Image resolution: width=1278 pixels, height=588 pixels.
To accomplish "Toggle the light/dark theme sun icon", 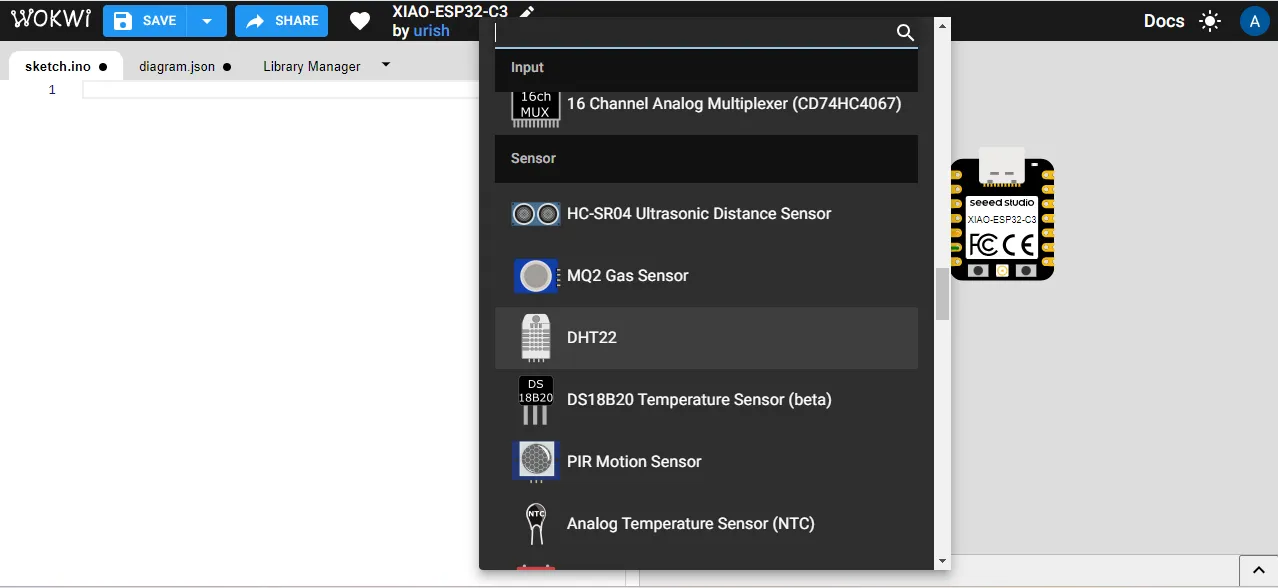I will (x=1210, y=21).
